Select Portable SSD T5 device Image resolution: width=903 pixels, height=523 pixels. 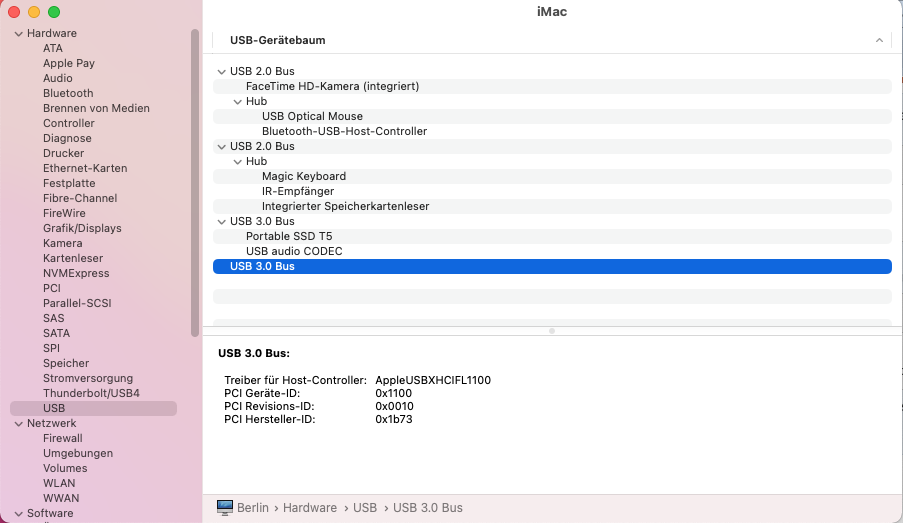[289, 236]
